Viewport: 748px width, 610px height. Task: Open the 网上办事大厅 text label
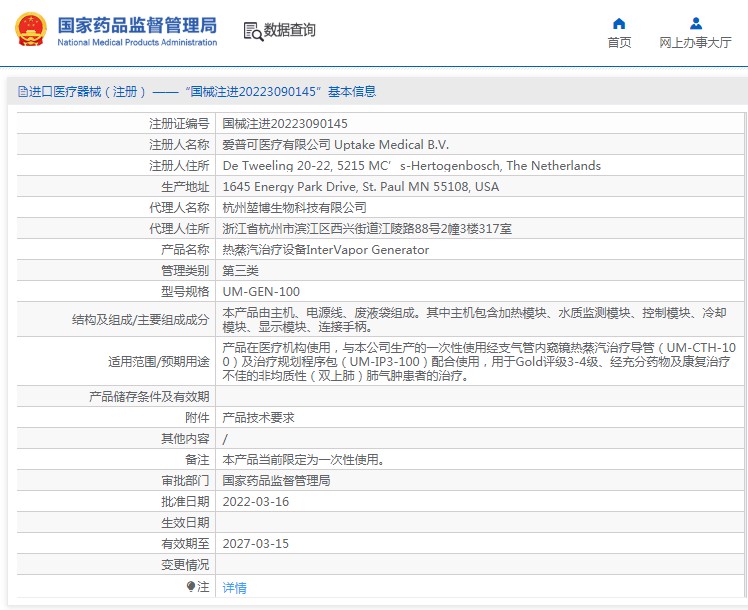[695, 43]
